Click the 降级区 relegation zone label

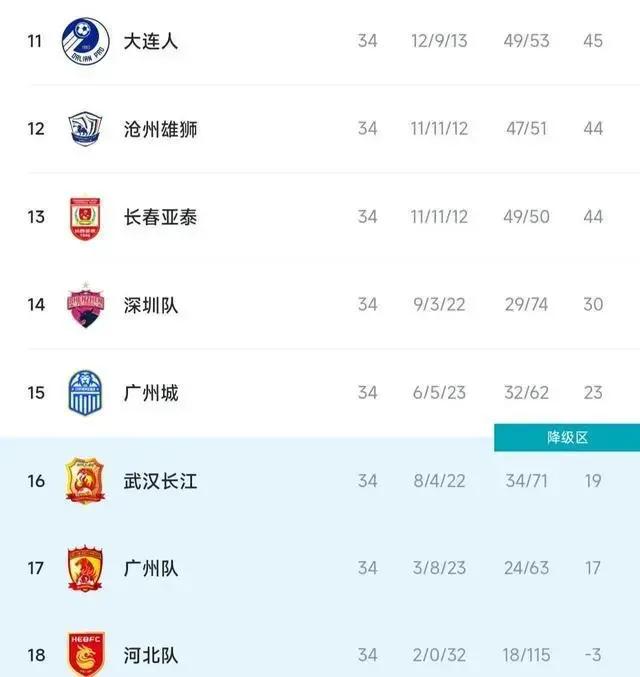[566, 438]
